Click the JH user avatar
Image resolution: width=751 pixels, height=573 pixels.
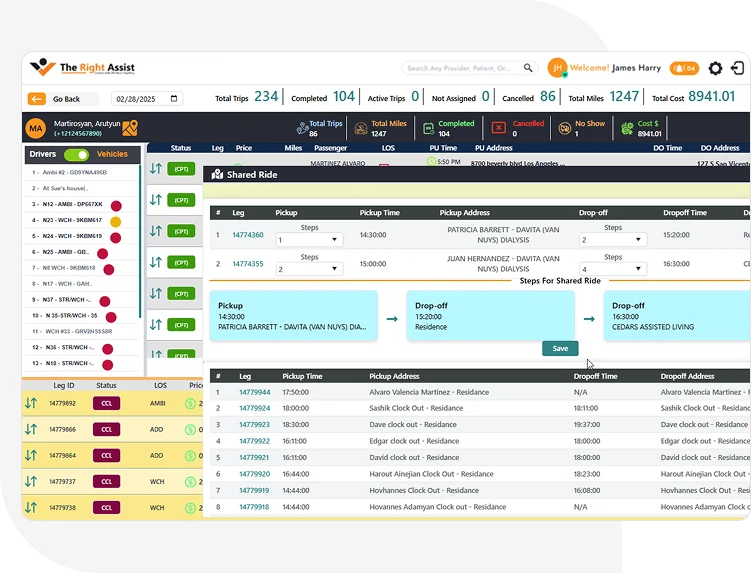(558, 68)
